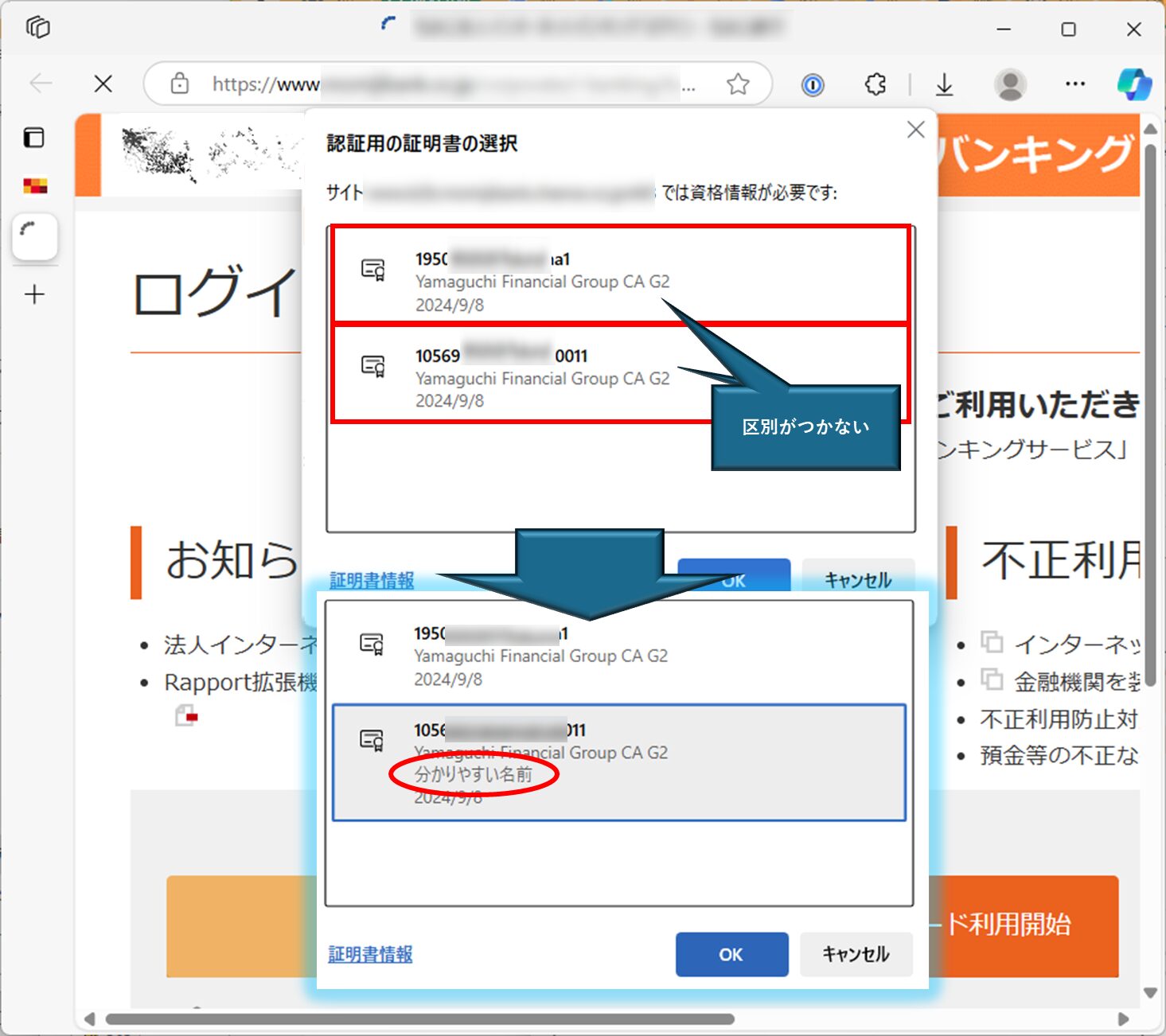Open the 不正利用防止対 link

pos(1059,719)
